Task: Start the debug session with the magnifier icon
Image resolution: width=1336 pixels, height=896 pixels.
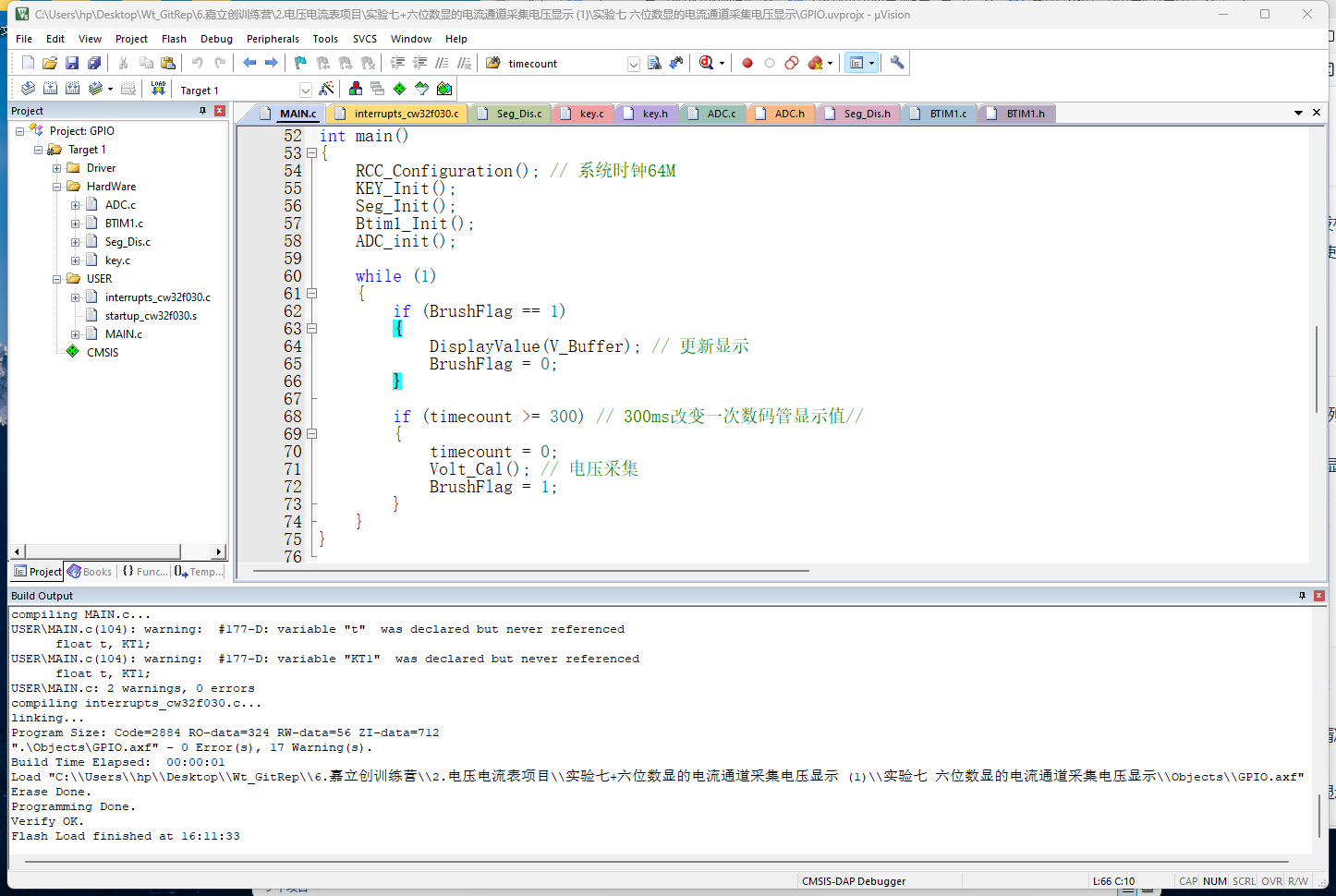Action: 707,63
